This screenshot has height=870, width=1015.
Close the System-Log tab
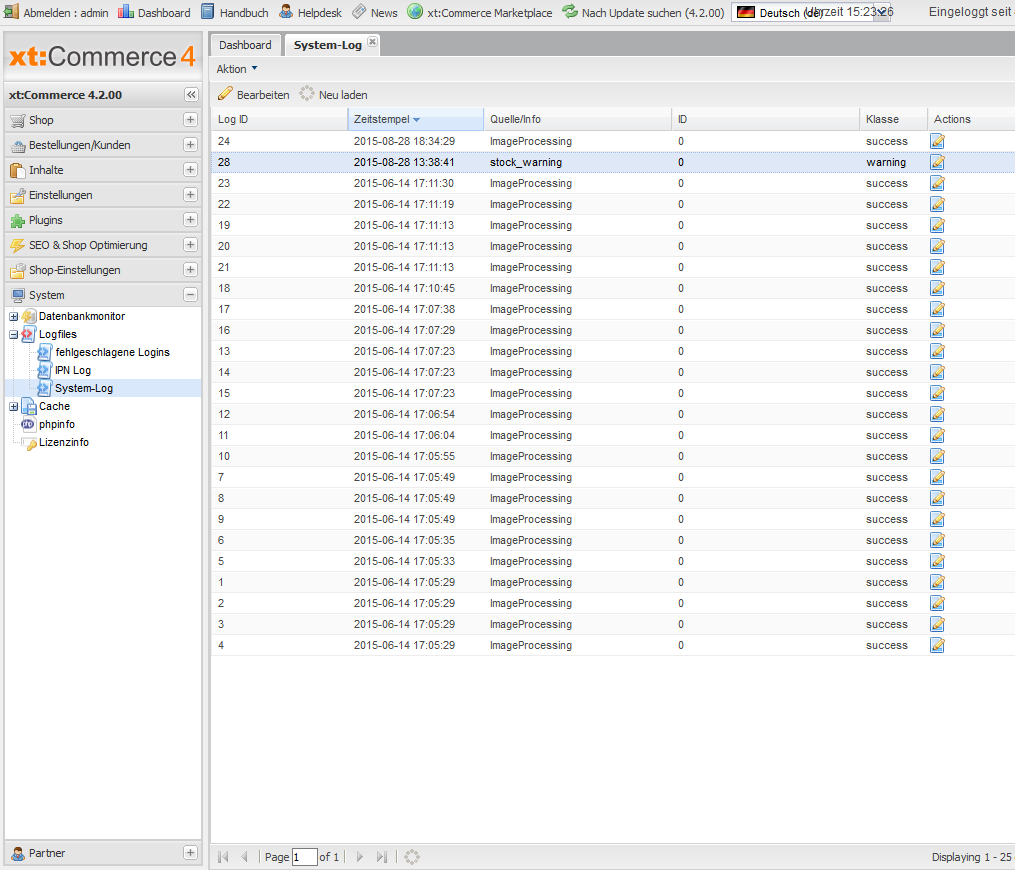point(373,42)
